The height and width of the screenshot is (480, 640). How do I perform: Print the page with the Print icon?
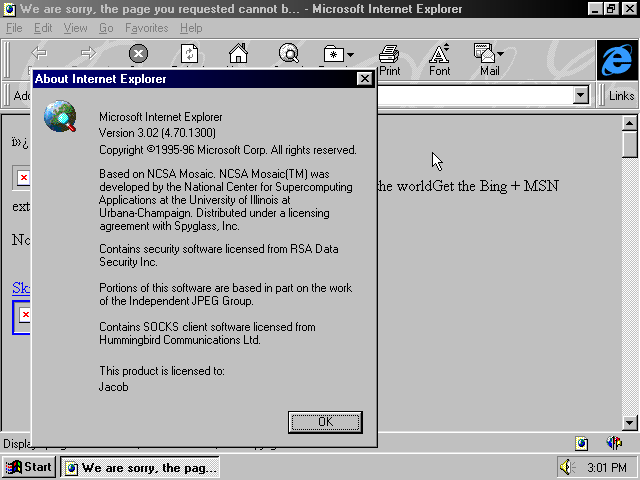point(389,54)
